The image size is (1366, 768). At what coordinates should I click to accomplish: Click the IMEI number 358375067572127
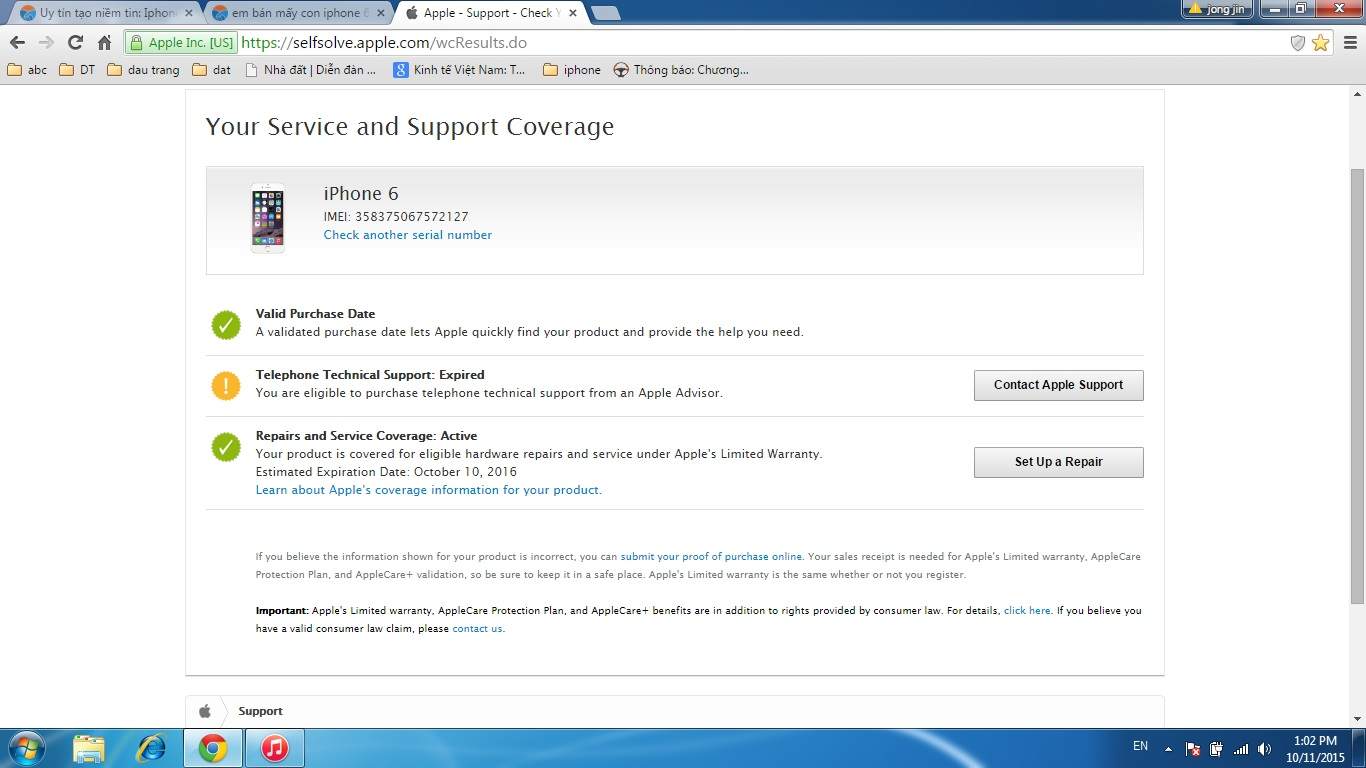(x=411, y=217)
